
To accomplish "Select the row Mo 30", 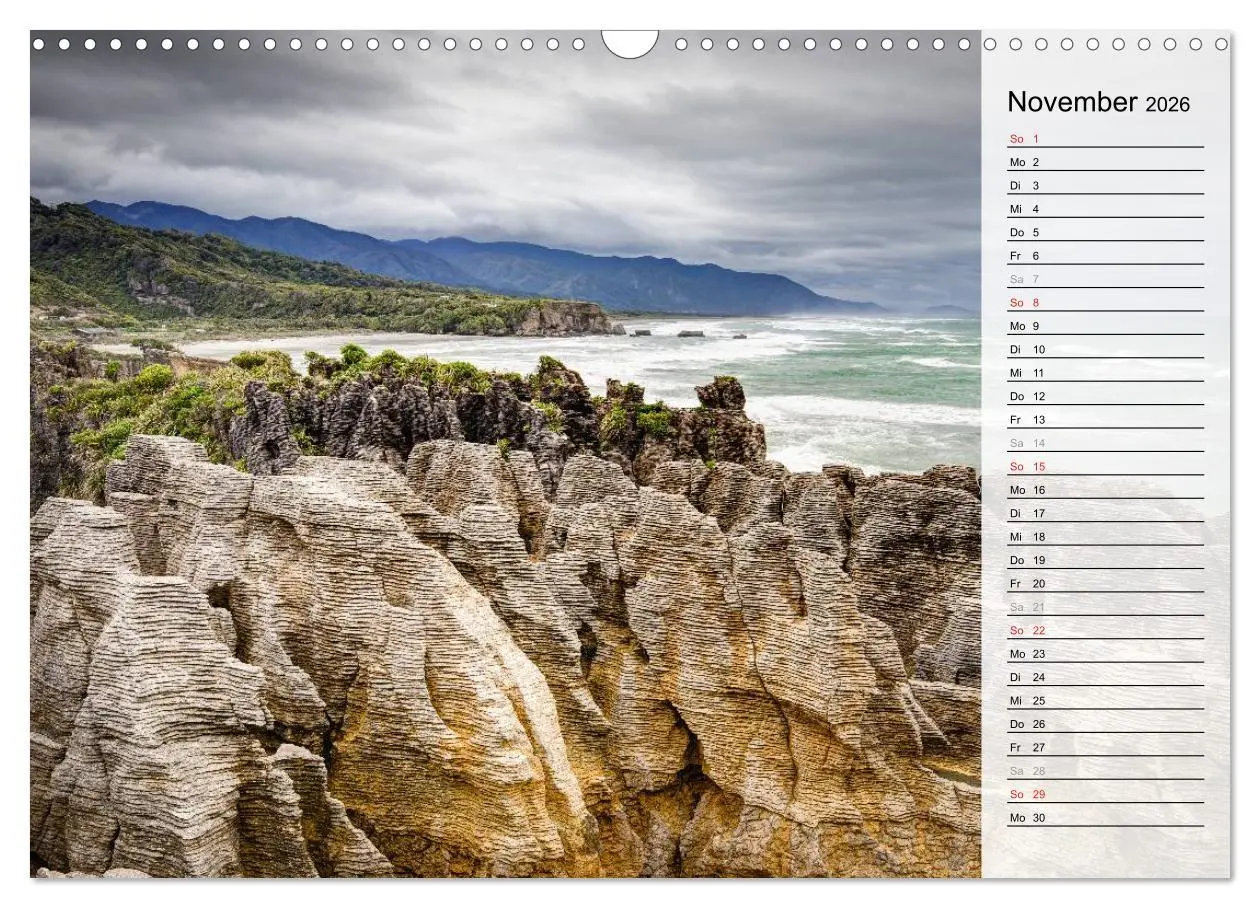I will coord(1105,817).
